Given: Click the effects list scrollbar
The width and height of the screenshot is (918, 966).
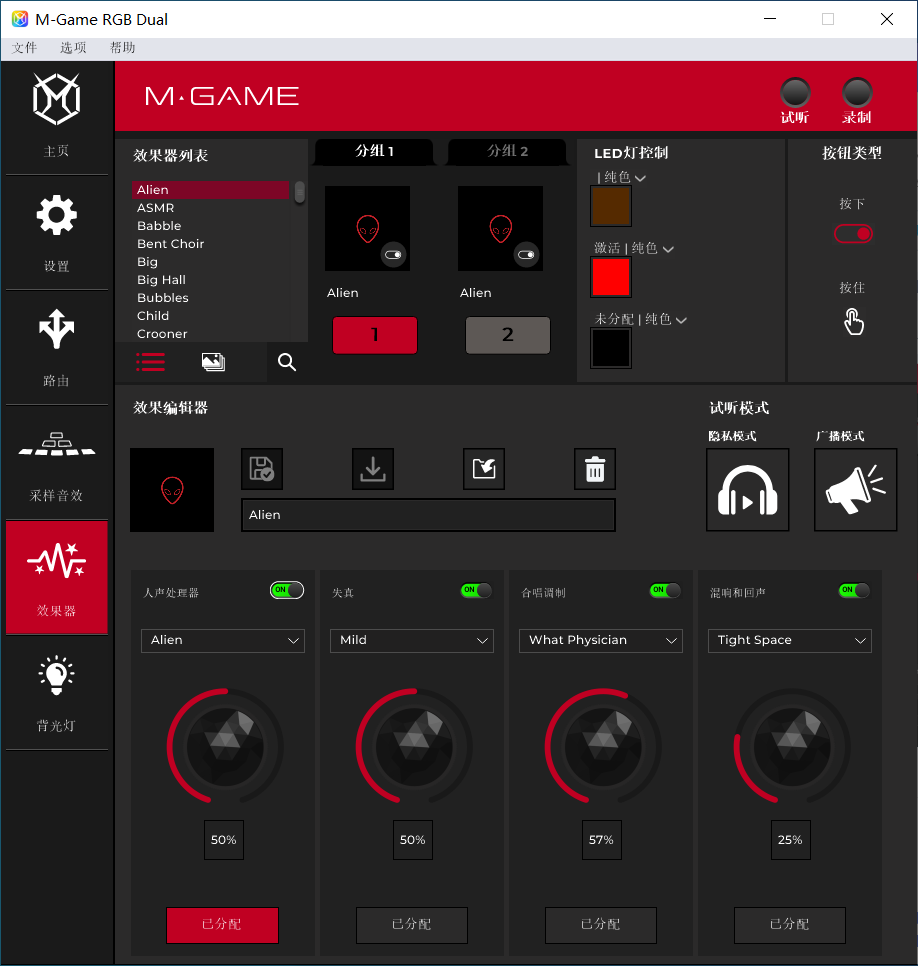Looking at the screenshot, I should (299, 192).
